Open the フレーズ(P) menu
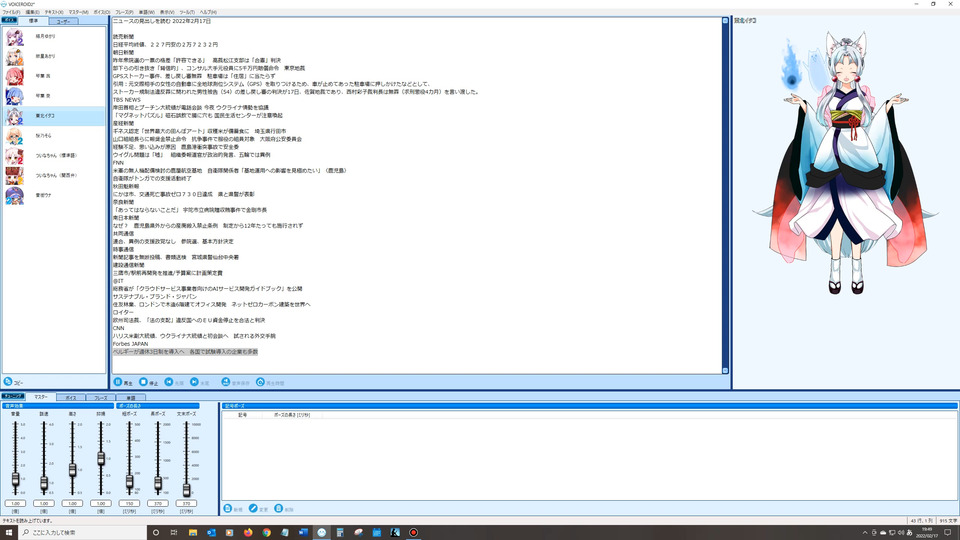The width and height of the screenshot is (960, 540). pos(124,12)
